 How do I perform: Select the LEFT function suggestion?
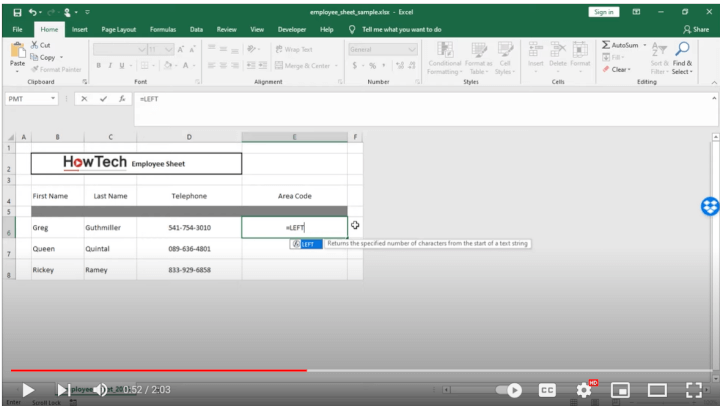coord(306,244)
